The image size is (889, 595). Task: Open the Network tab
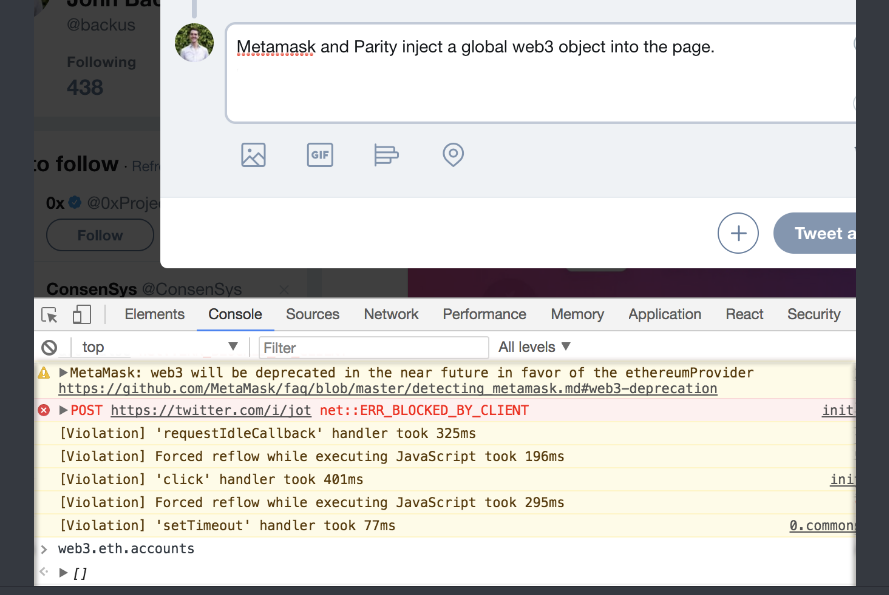tap(391, 314)
